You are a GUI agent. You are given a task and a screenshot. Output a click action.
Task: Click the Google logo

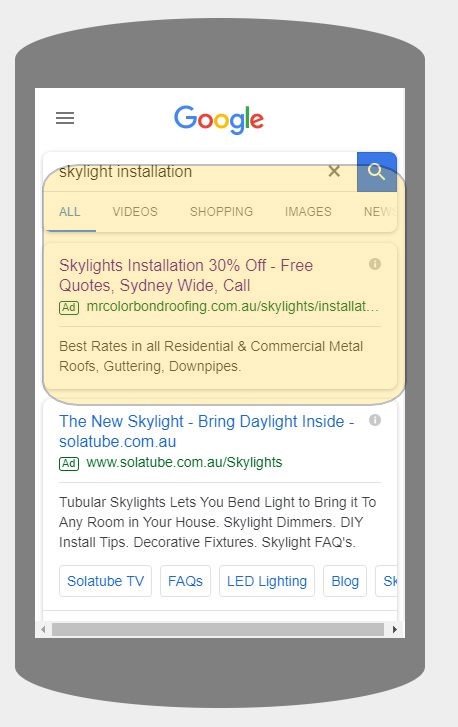coord(219,119)
